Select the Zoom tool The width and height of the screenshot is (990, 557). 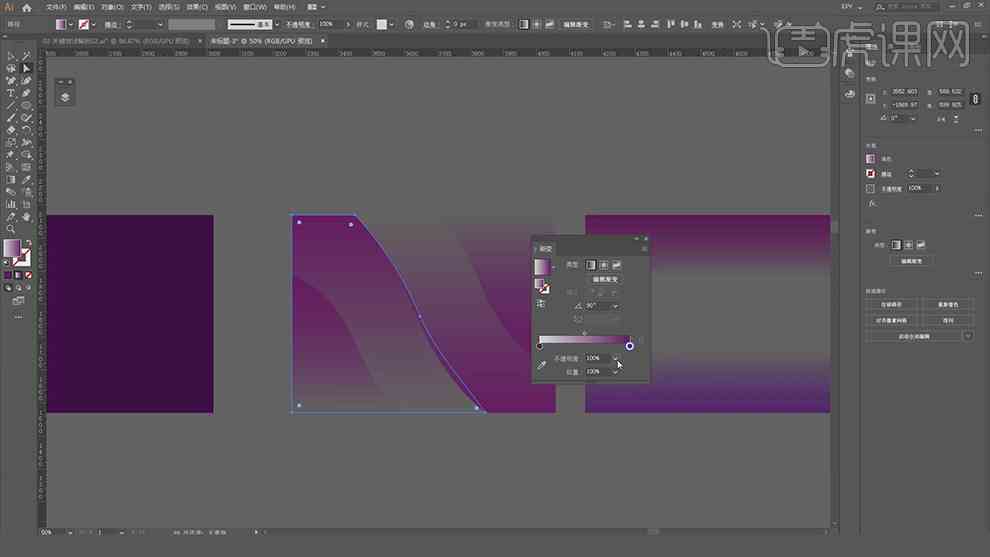pos(11,229)
